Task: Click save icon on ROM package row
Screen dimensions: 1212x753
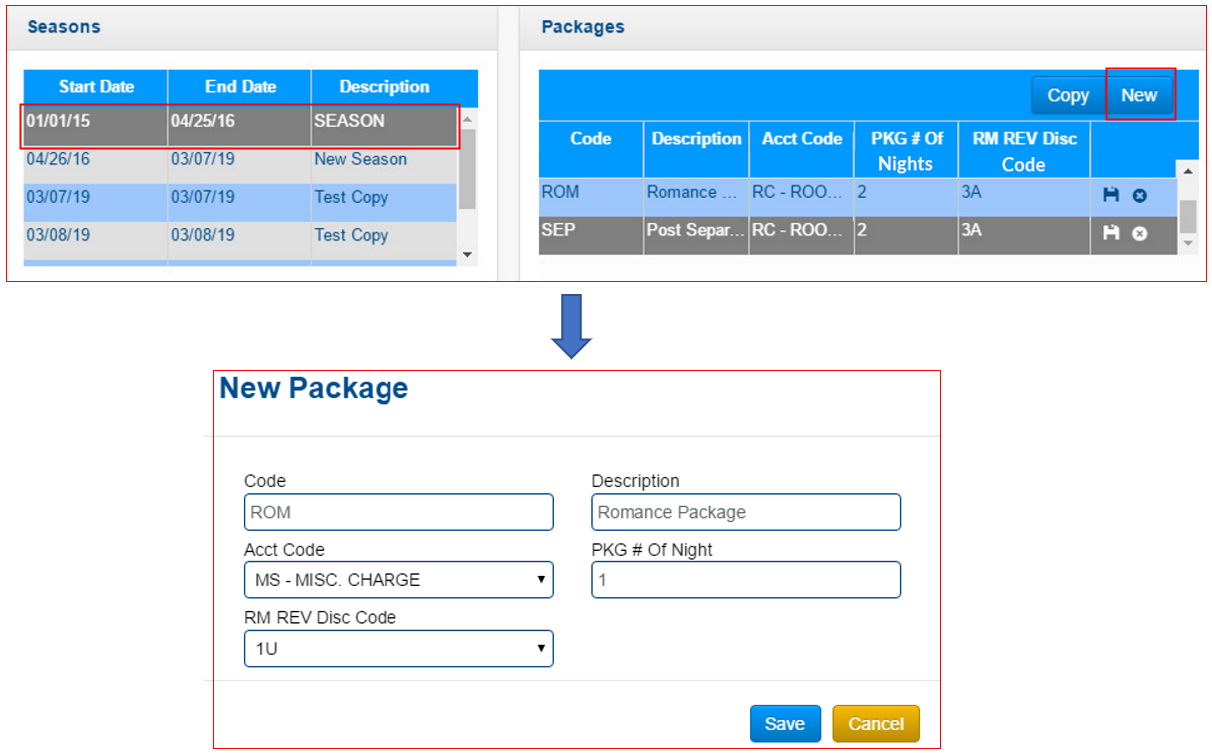Action: tap(1110, 195)
